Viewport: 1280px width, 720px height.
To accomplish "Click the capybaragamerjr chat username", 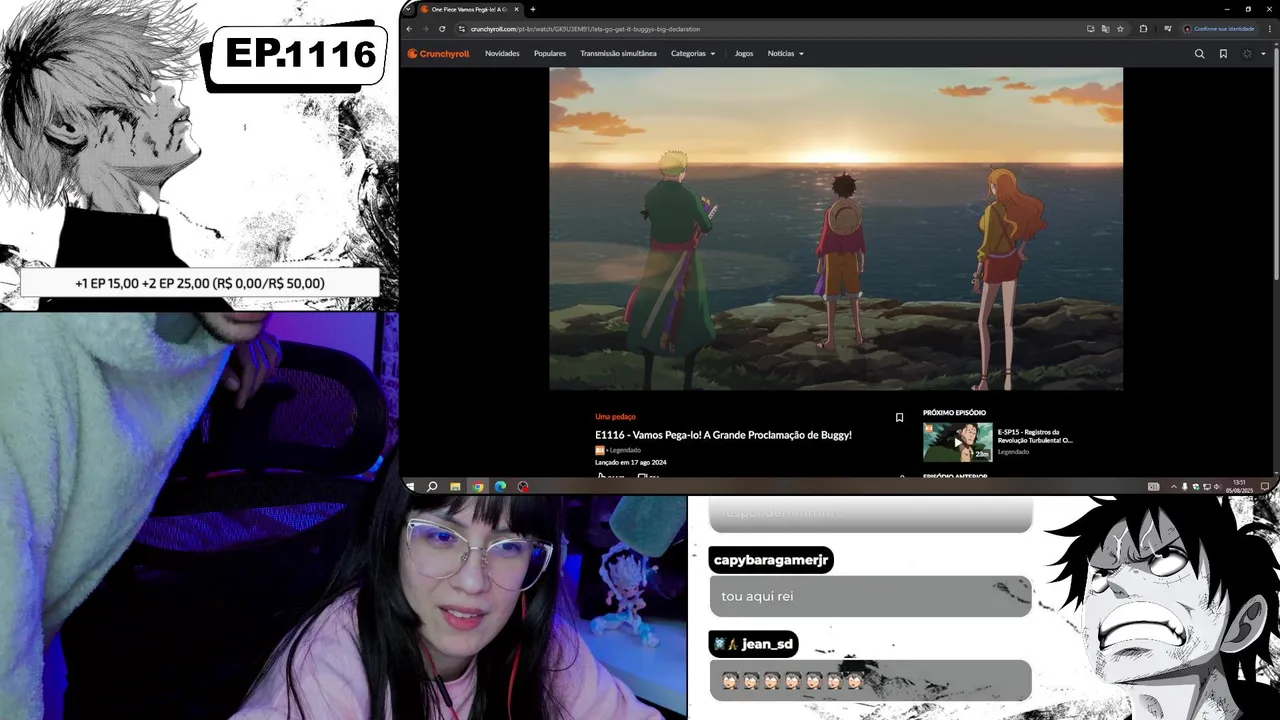I will pos(771,560).
